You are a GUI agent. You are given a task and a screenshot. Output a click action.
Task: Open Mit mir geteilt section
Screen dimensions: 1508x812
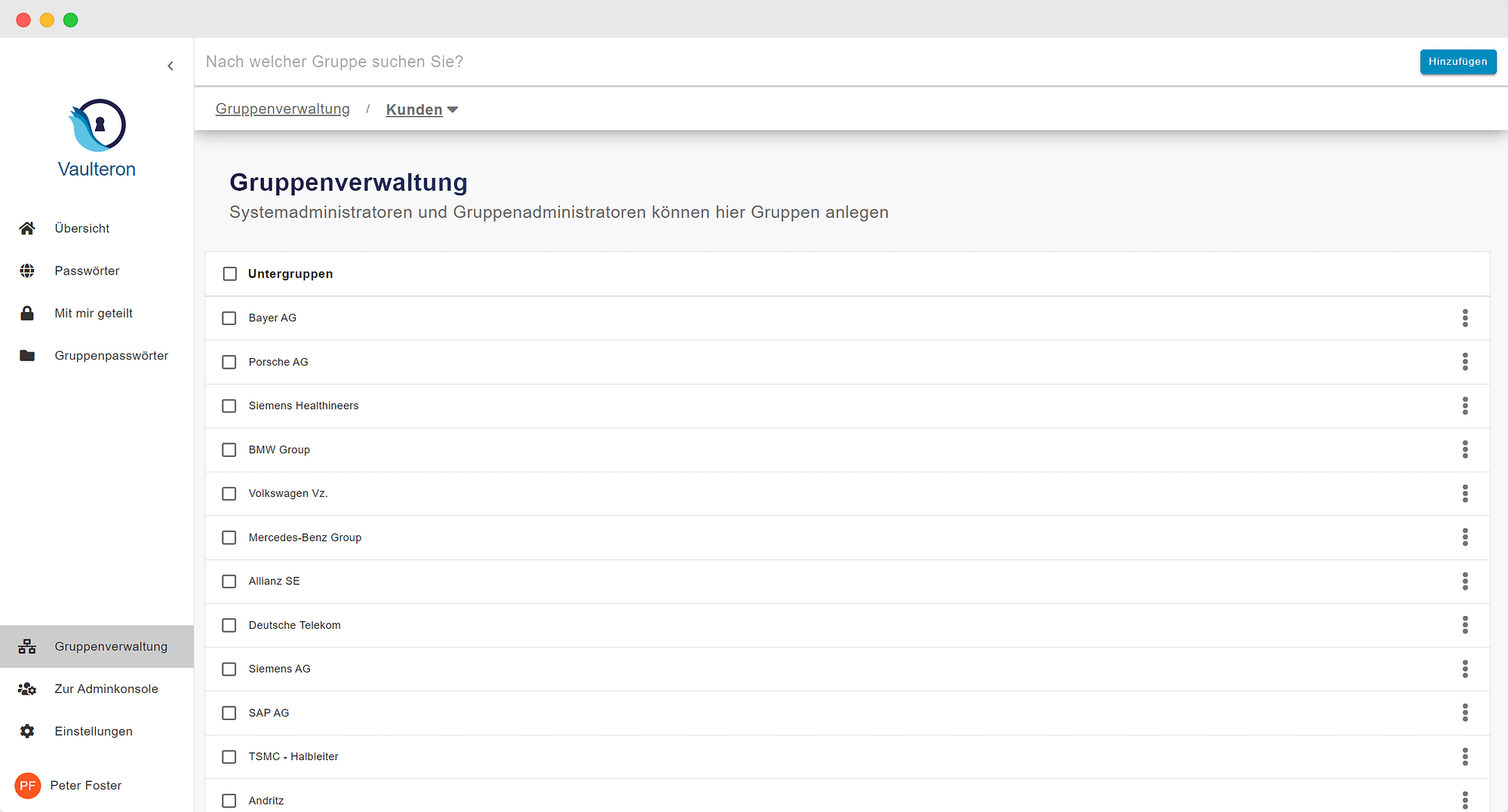point(97,313)
